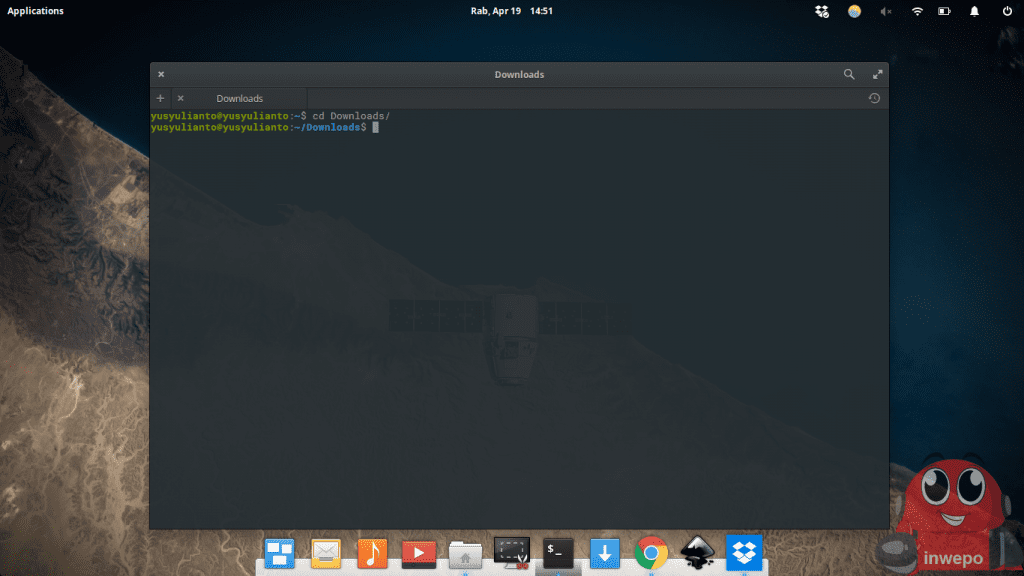Open the date and time calendar
This screenshot has width=1024, height=576.
(511, 11)
